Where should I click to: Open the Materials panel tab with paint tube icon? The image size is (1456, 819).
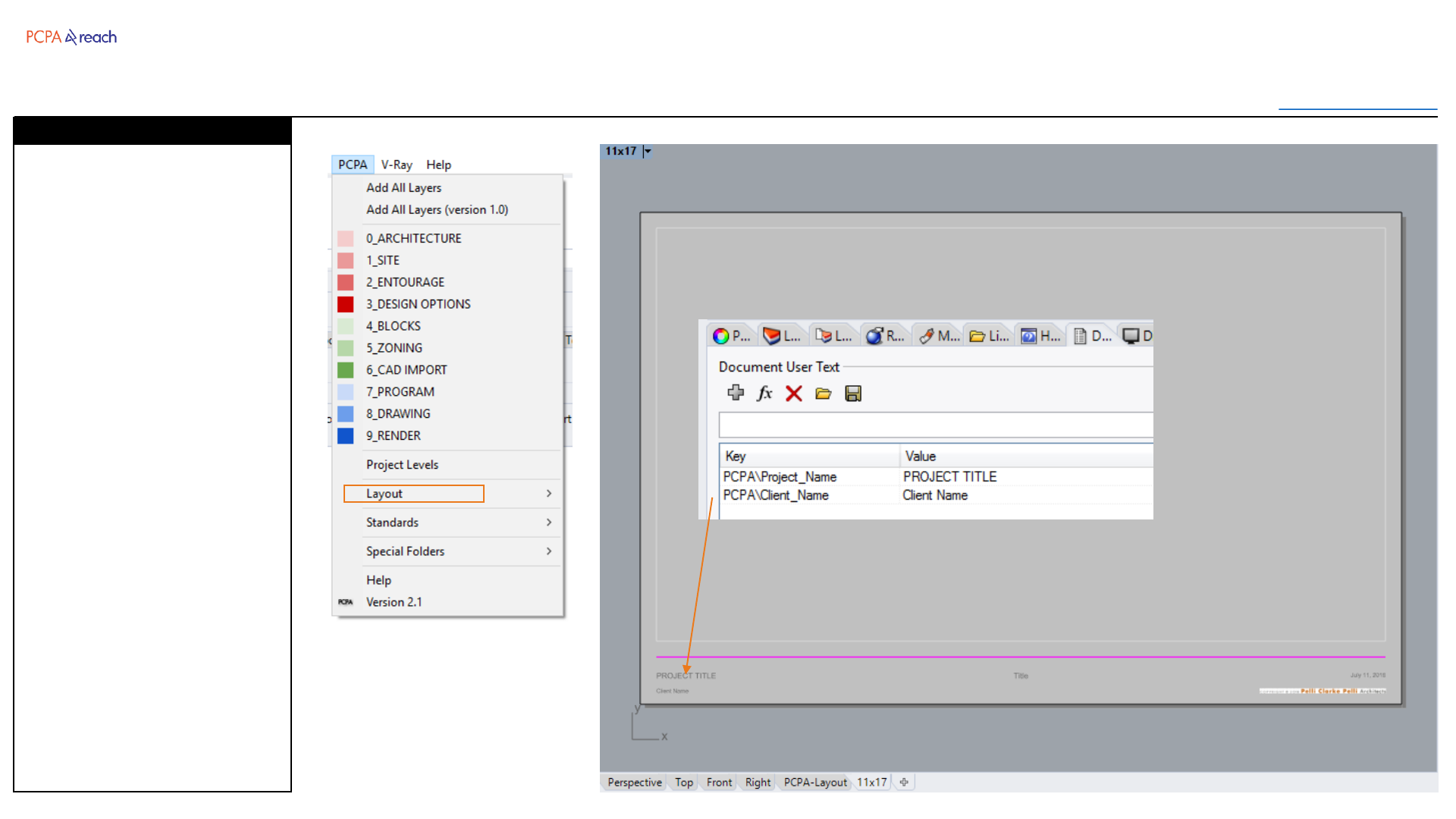(x=938, y=336)
